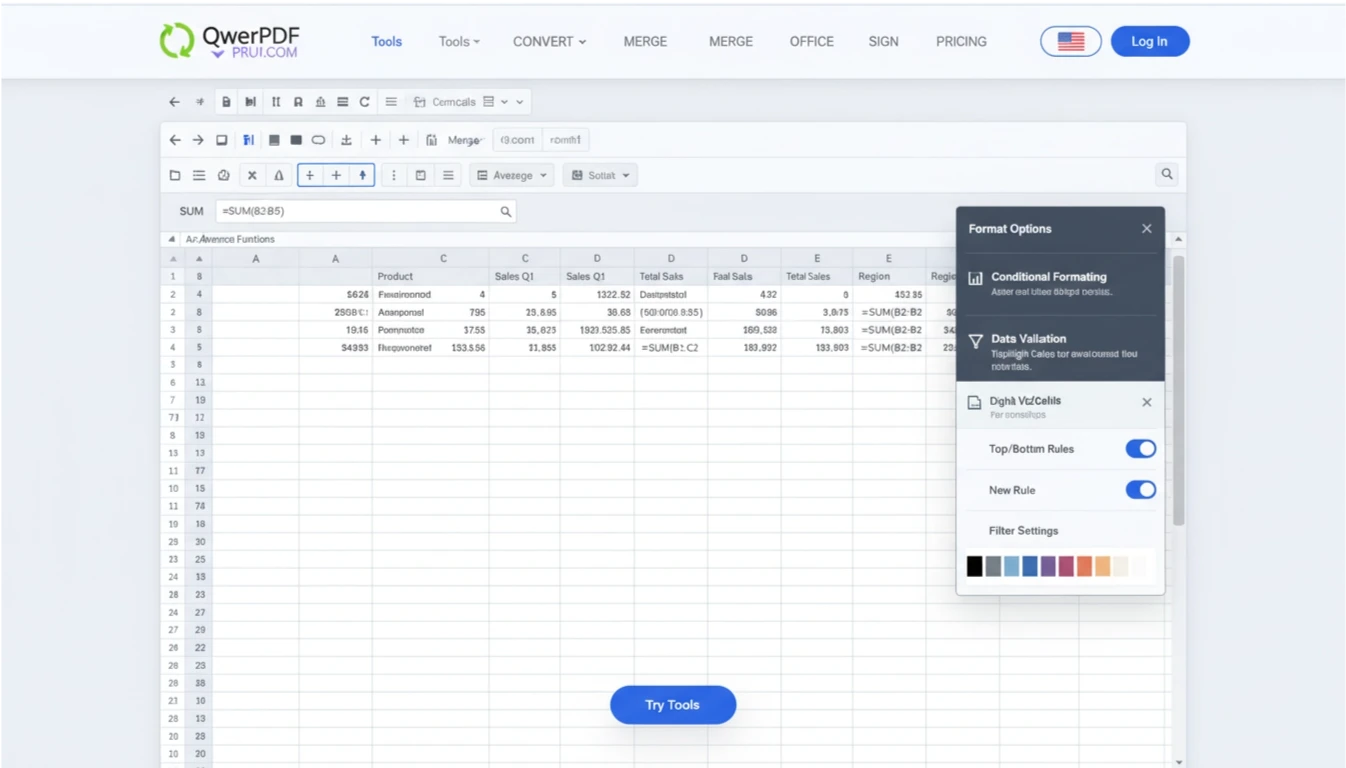Click the gauge clock icon next to the list icon
The width and height of the screenshot is (1346, 768).
(x=224, y=175)
